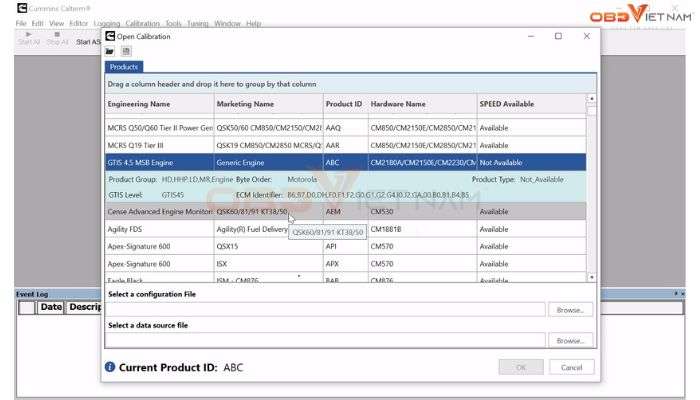Click the Generic Engine cell
Viewport: 700px width, 400px height.
[268, 162]
